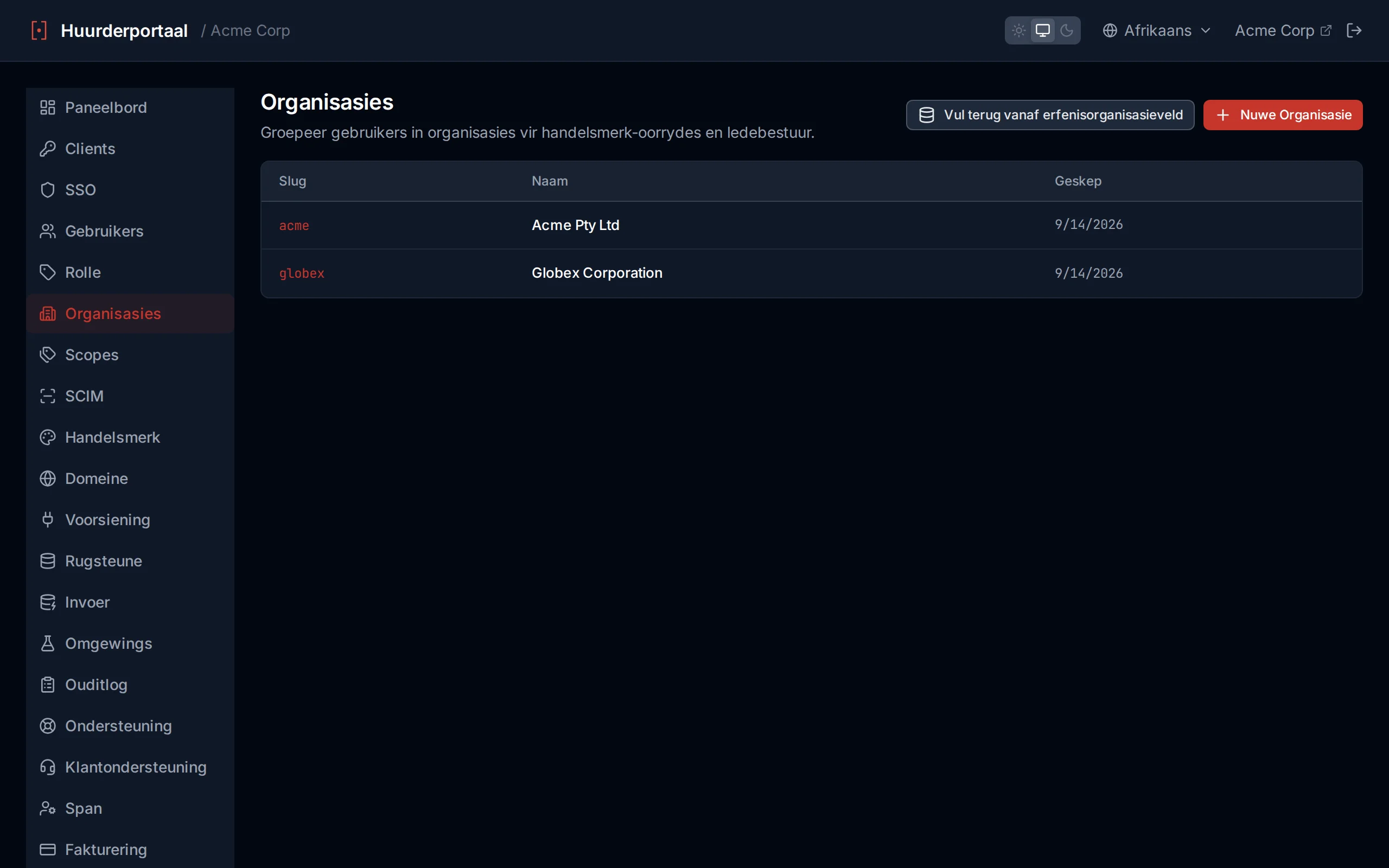Switch to light theme sun icon
The image size is (1389, 868).
1019,30
